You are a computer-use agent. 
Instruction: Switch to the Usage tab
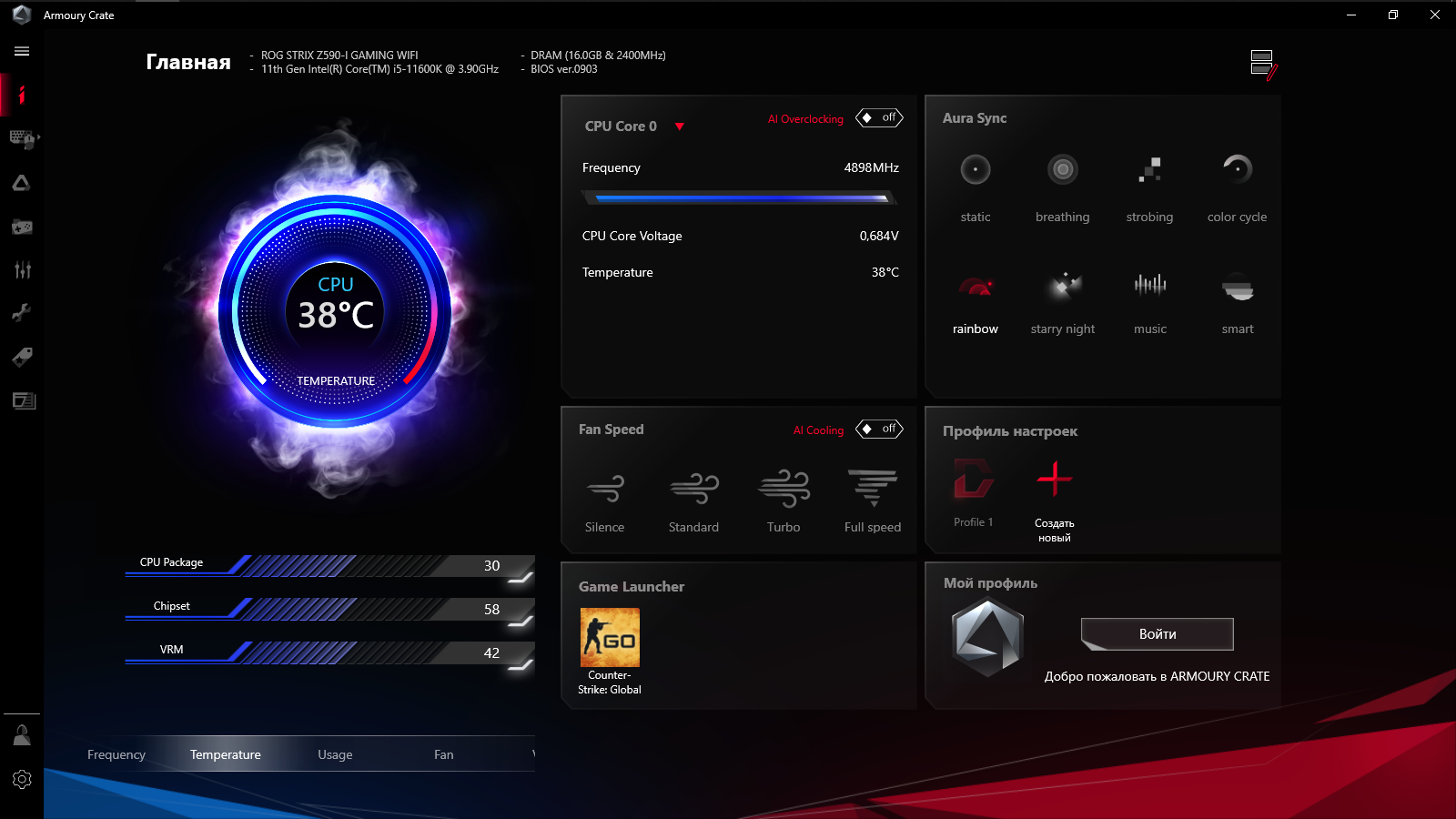[335, 753]
